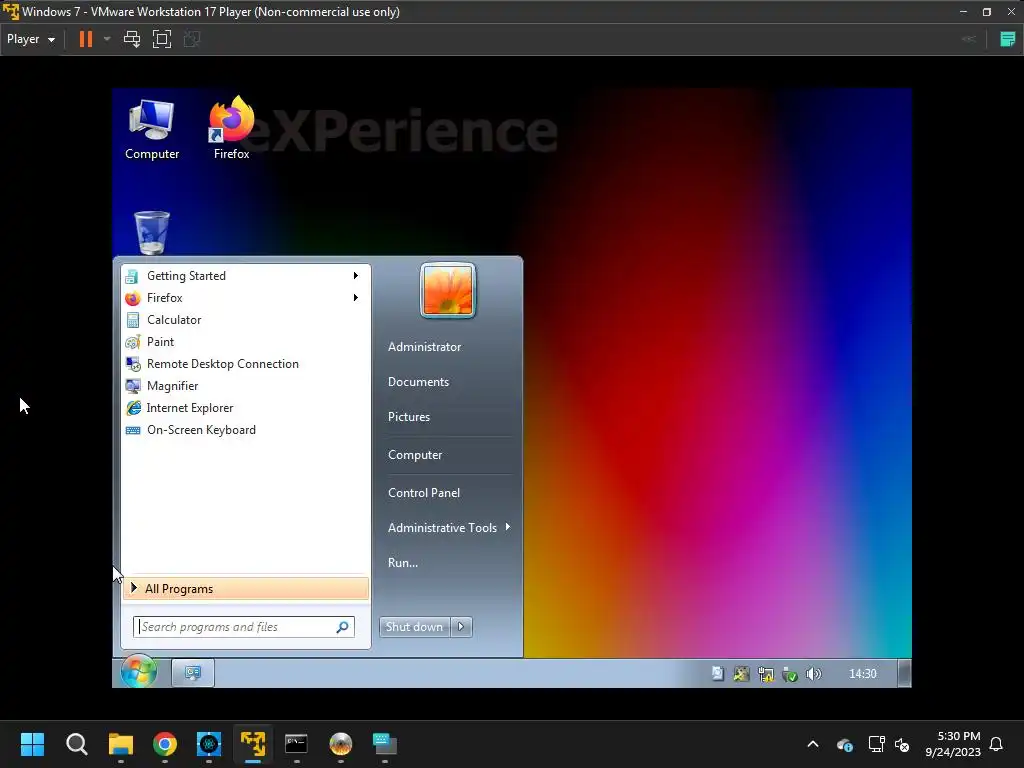Click the network status tray icon in Windows 7
1024x768 pixels.
pyautogui.click(x=765, y=674)
